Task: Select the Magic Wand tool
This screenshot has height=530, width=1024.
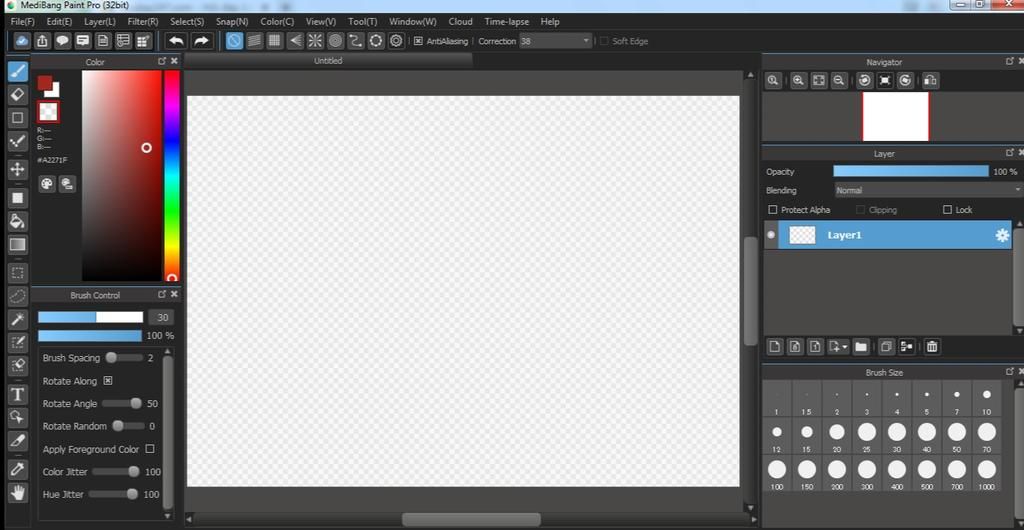Action: click(x=18, y=319)
